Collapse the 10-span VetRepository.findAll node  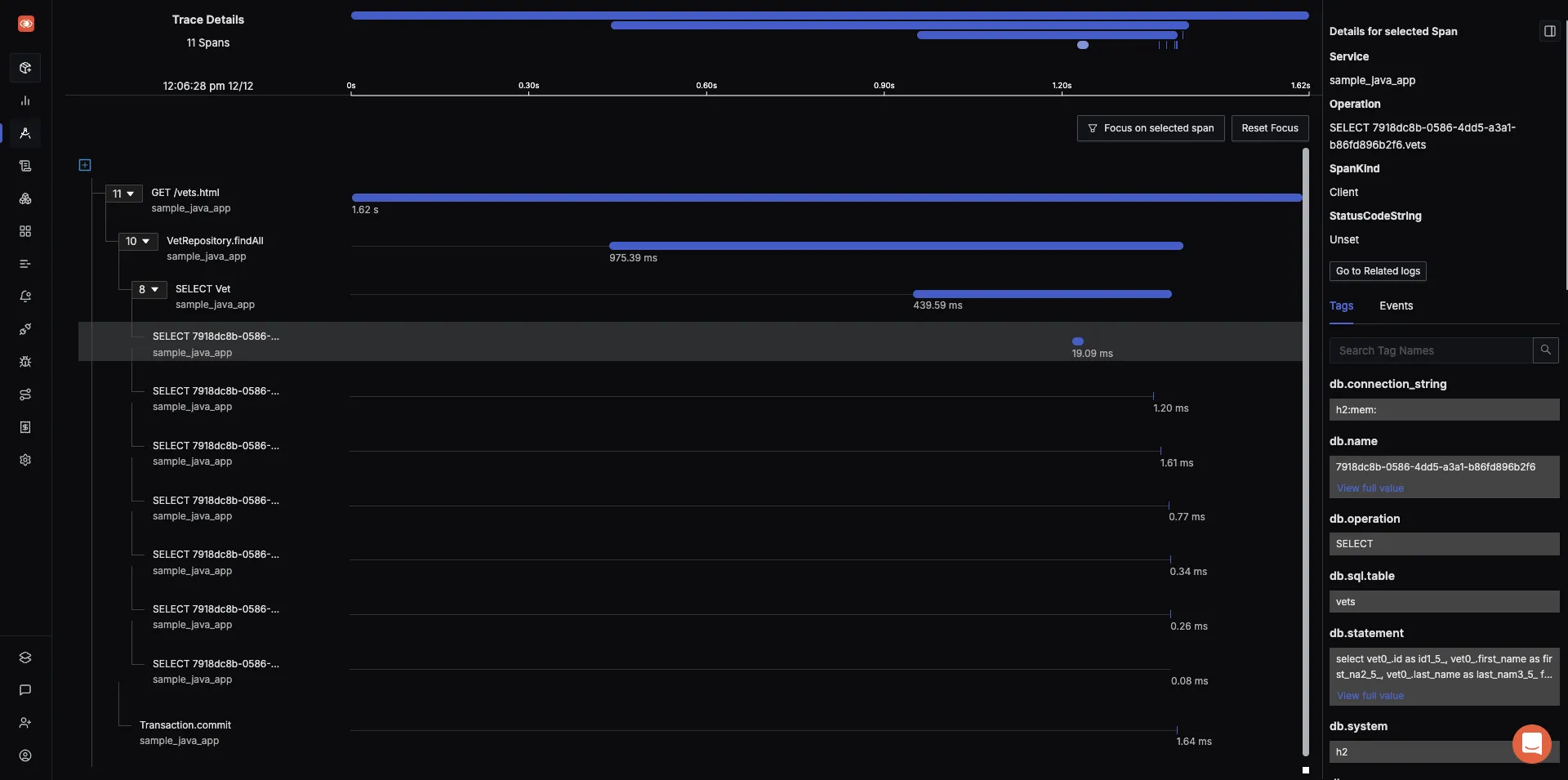[138, 241]
